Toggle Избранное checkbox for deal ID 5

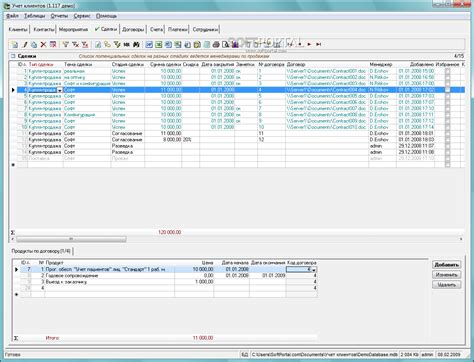pos(447,96)
